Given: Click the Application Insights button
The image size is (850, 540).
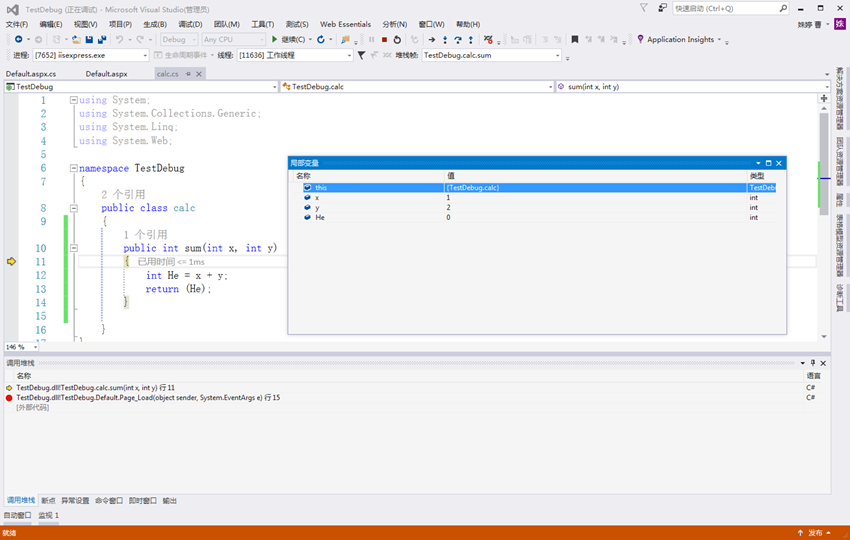Looking at the screenshot, I should (679, 40).
